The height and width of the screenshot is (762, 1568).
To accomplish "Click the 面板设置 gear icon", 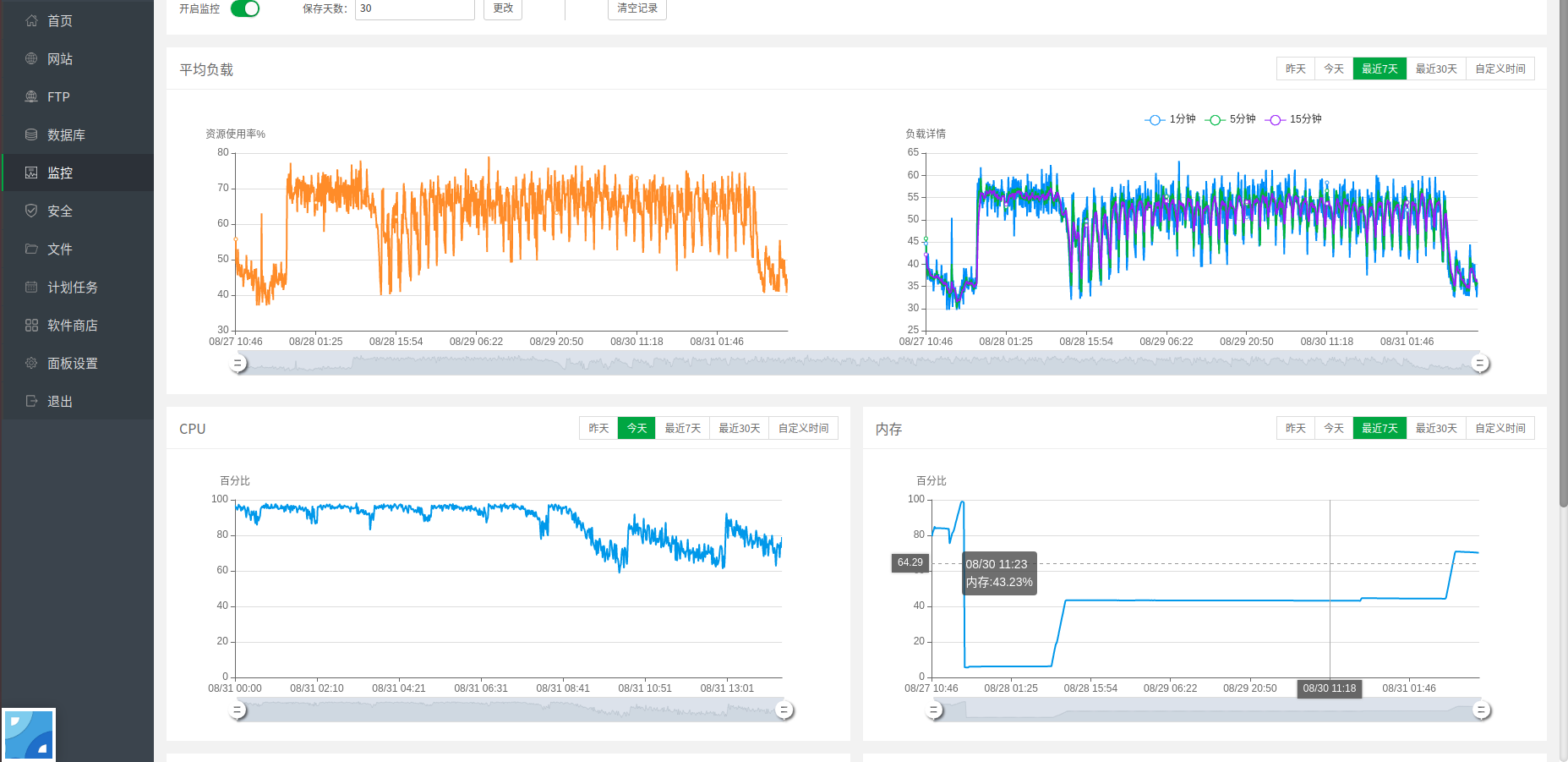I will (31, 363).
